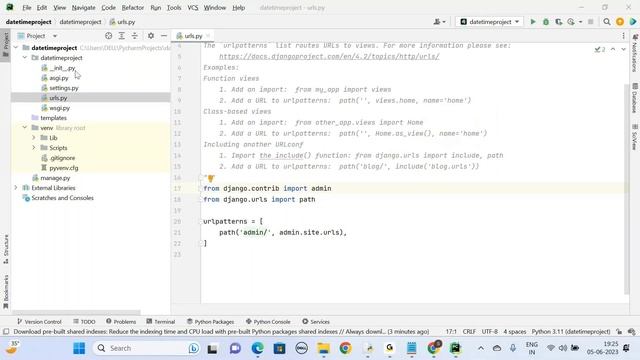Open editor tabs more options icon
This screenshot has height=360, width=640.
[623, 36]
